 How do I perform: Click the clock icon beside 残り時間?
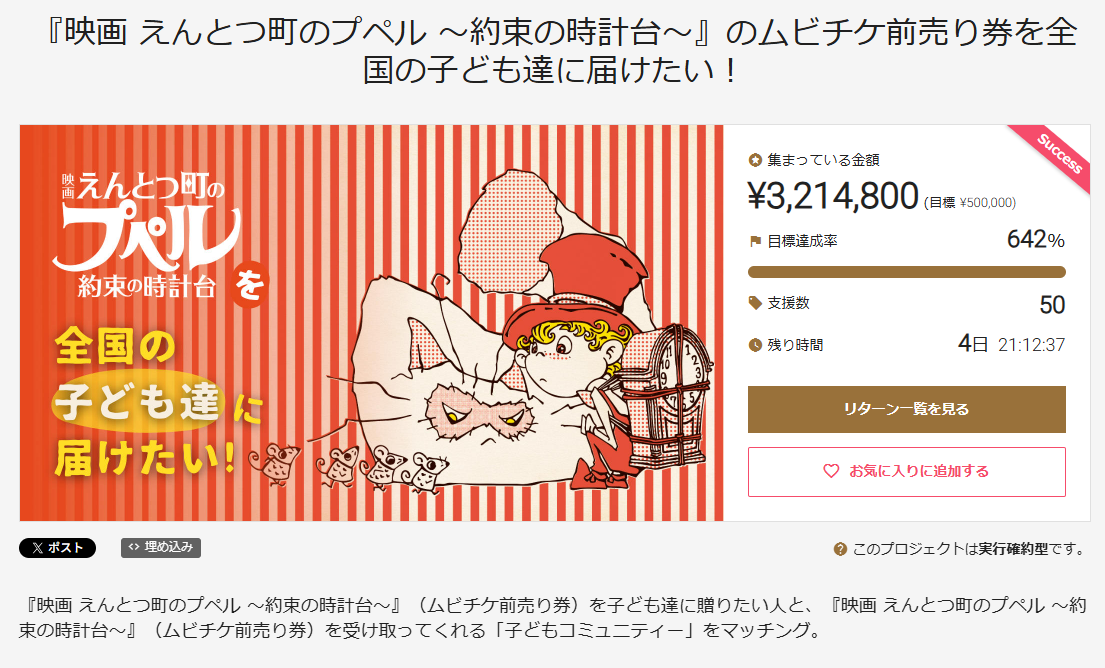click(x=755, y=345)
